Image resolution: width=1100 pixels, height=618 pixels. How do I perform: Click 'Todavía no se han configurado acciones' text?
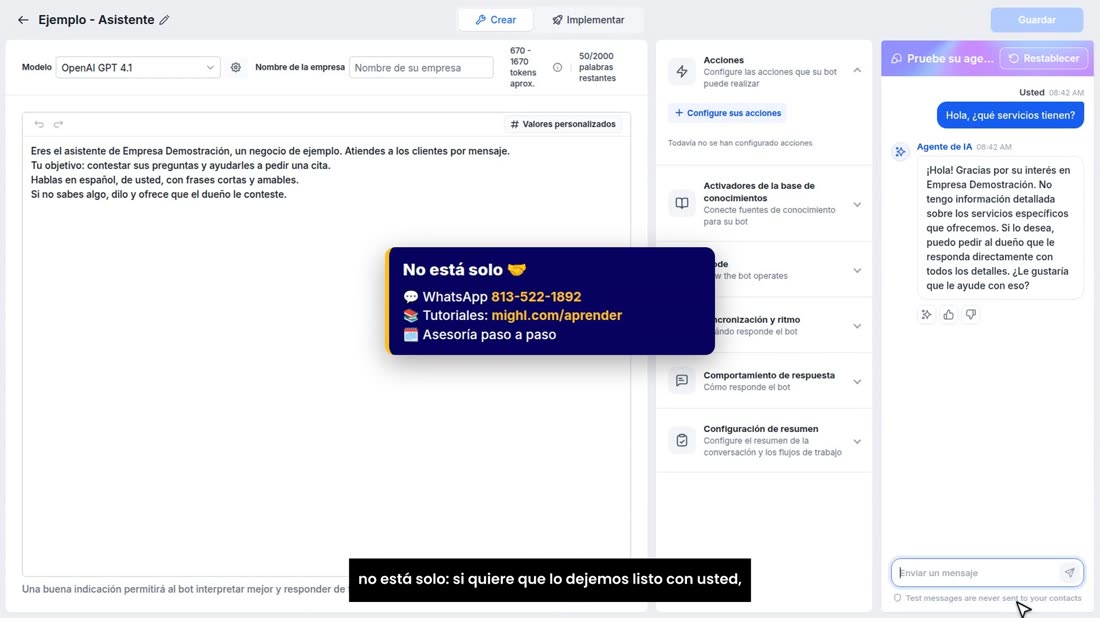click(740, 143)
